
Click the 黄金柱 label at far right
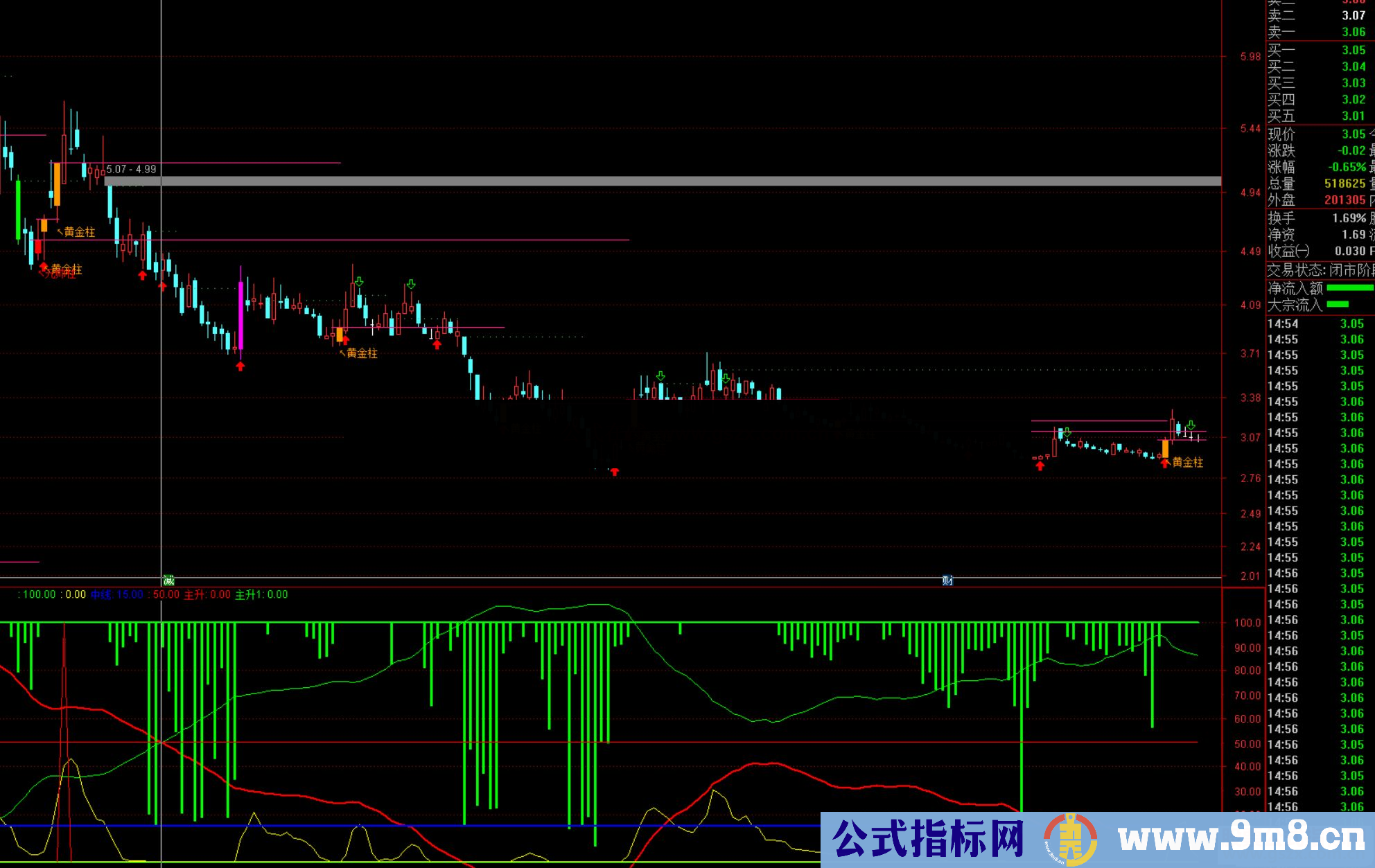click(1188, 462)
